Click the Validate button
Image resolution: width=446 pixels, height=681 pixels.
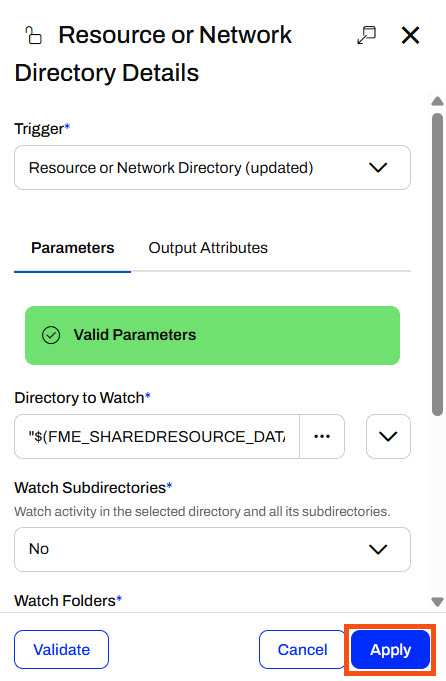tap(61, 650)
